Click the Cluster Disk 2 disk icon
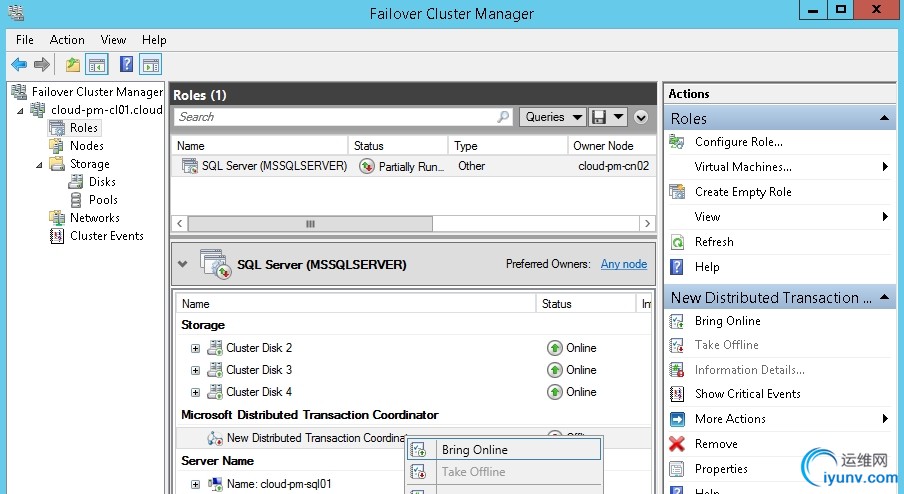The image size is (904, 494). click(215, 348)
